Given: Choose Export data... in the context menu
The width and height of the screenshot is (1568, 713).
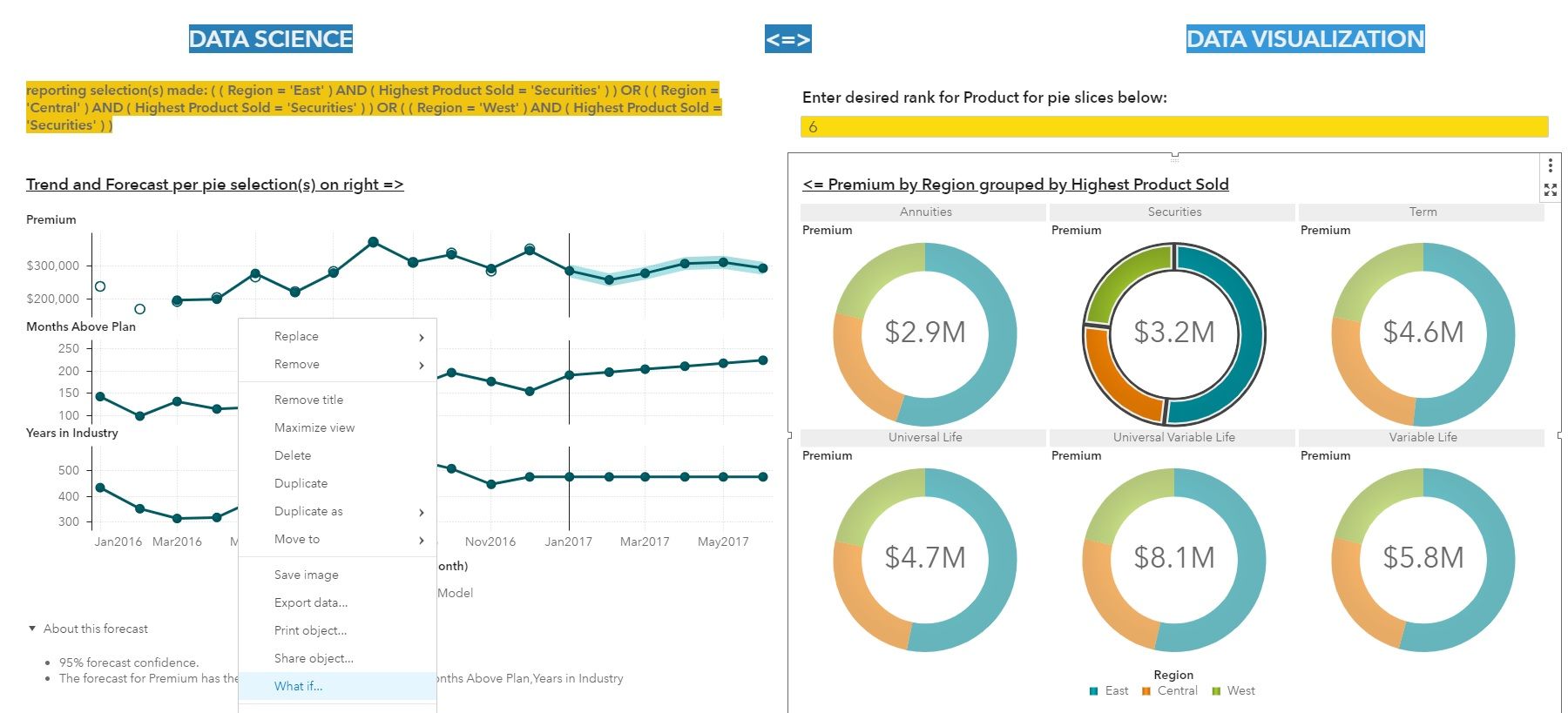Looking at the screenshot, I should pyautogui.click(x=310, y=602).
